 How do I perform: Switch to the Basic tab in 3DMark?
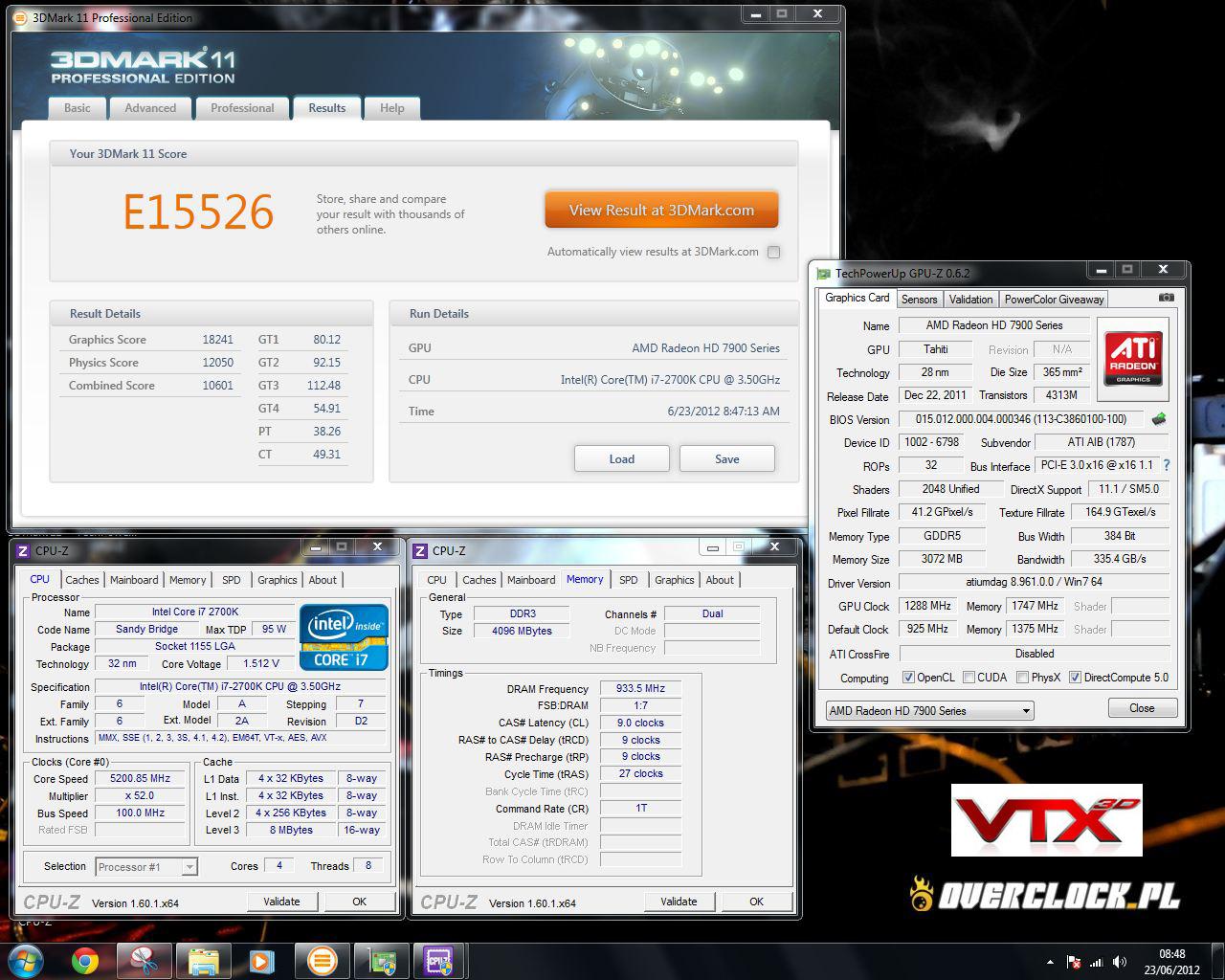pos(78,108)
